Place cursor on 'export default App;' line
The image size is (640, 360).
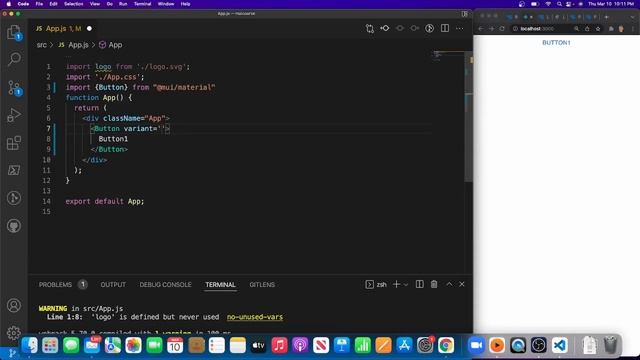pyautogui.click(x=104, y=201)
